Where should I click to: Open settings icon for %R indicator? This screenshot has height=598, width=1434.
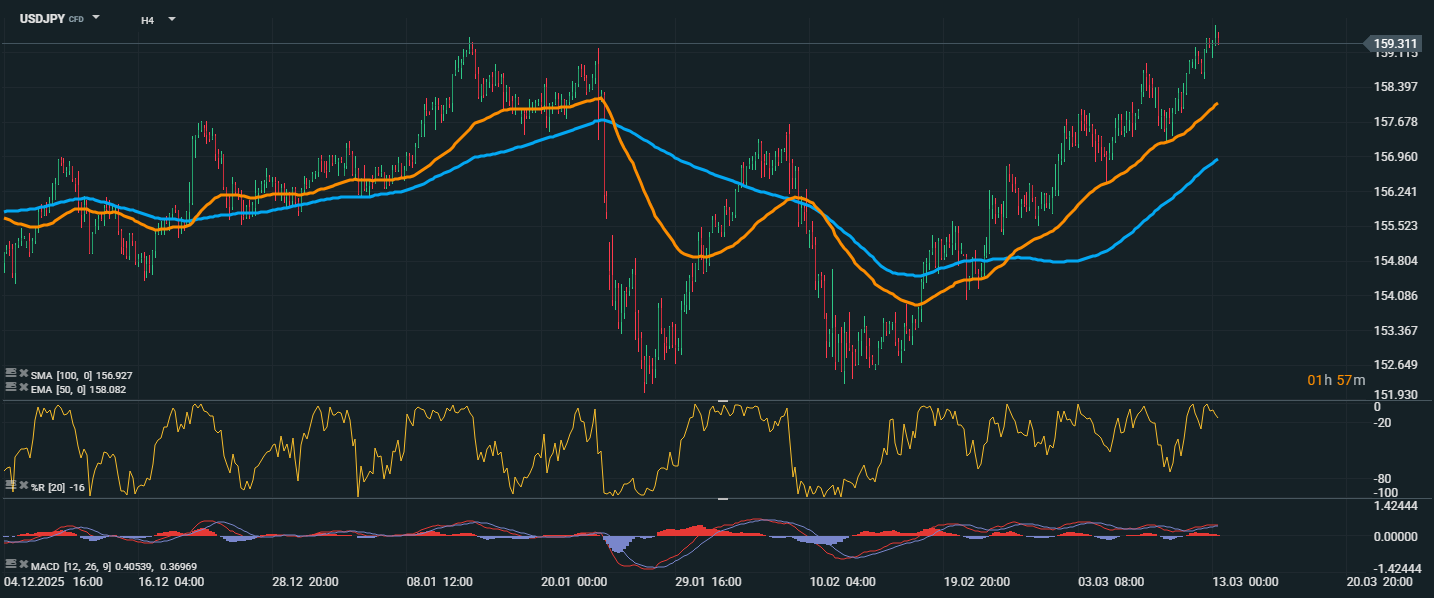(x=11, y=486)
